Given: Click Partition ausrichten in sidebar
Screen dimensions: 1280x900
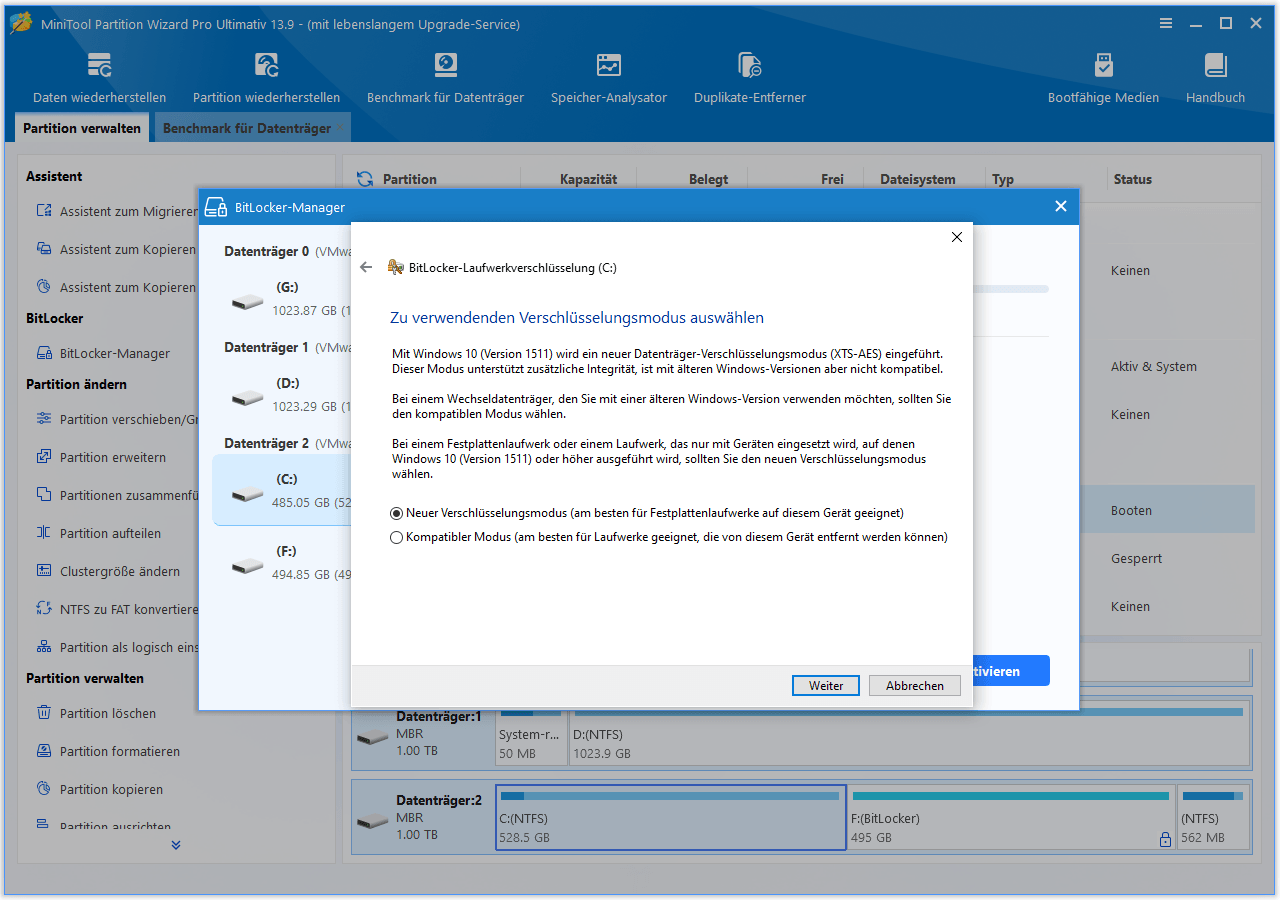Looking at the screenshot, I should [103, 826].
